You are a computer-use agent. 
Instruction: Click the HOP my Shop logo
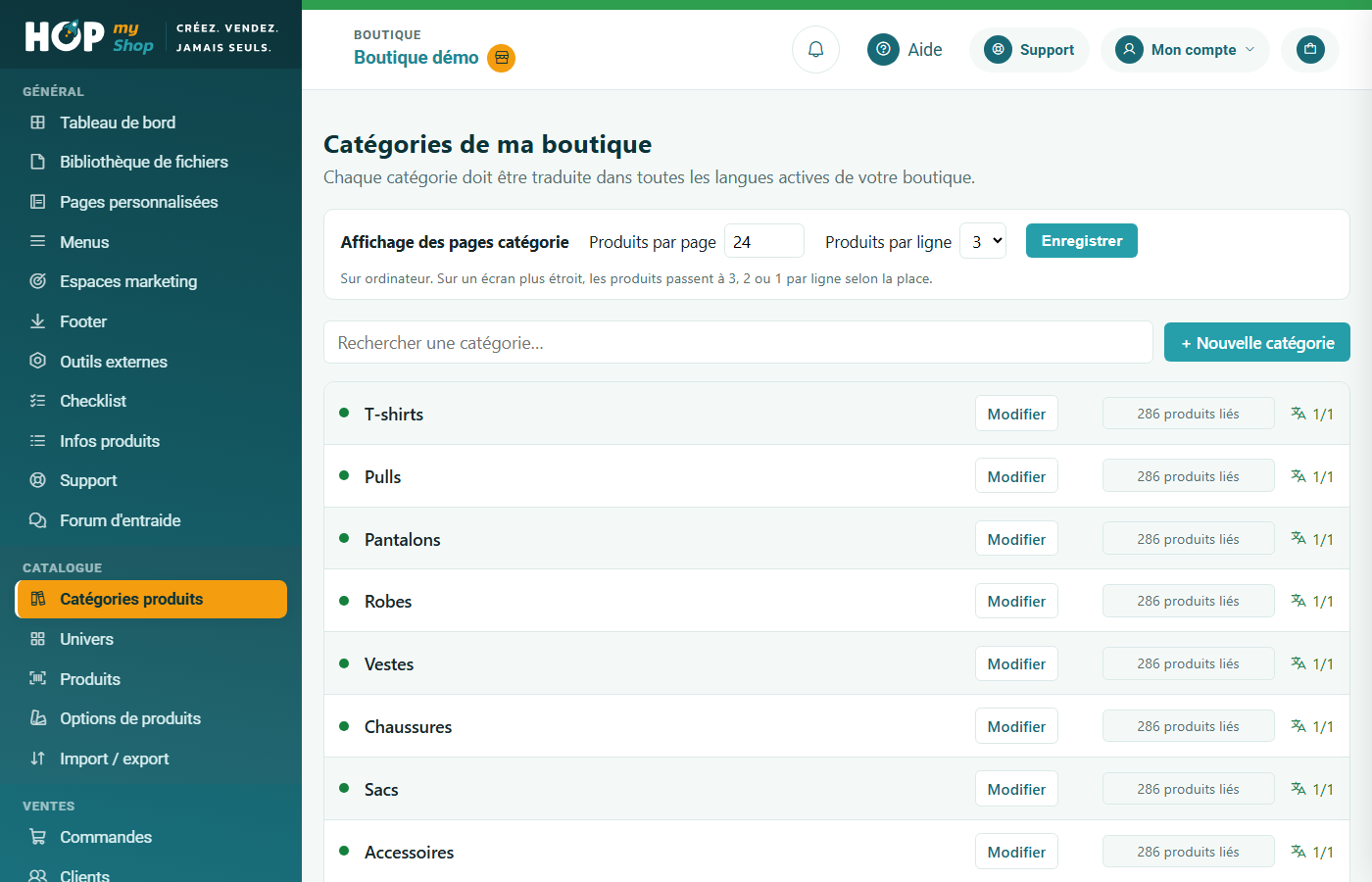click(x=89, y=37)
